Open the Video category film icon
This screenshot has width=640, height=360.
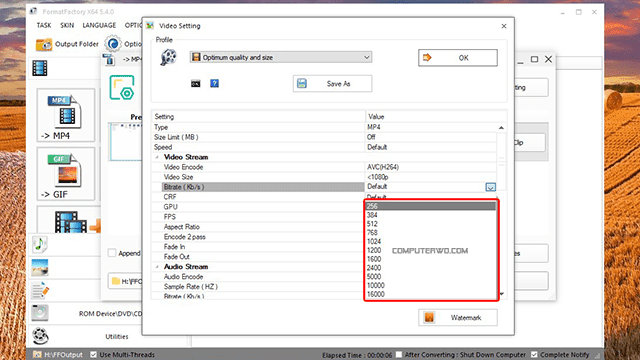pyautogui.click(x=40, y=68)
